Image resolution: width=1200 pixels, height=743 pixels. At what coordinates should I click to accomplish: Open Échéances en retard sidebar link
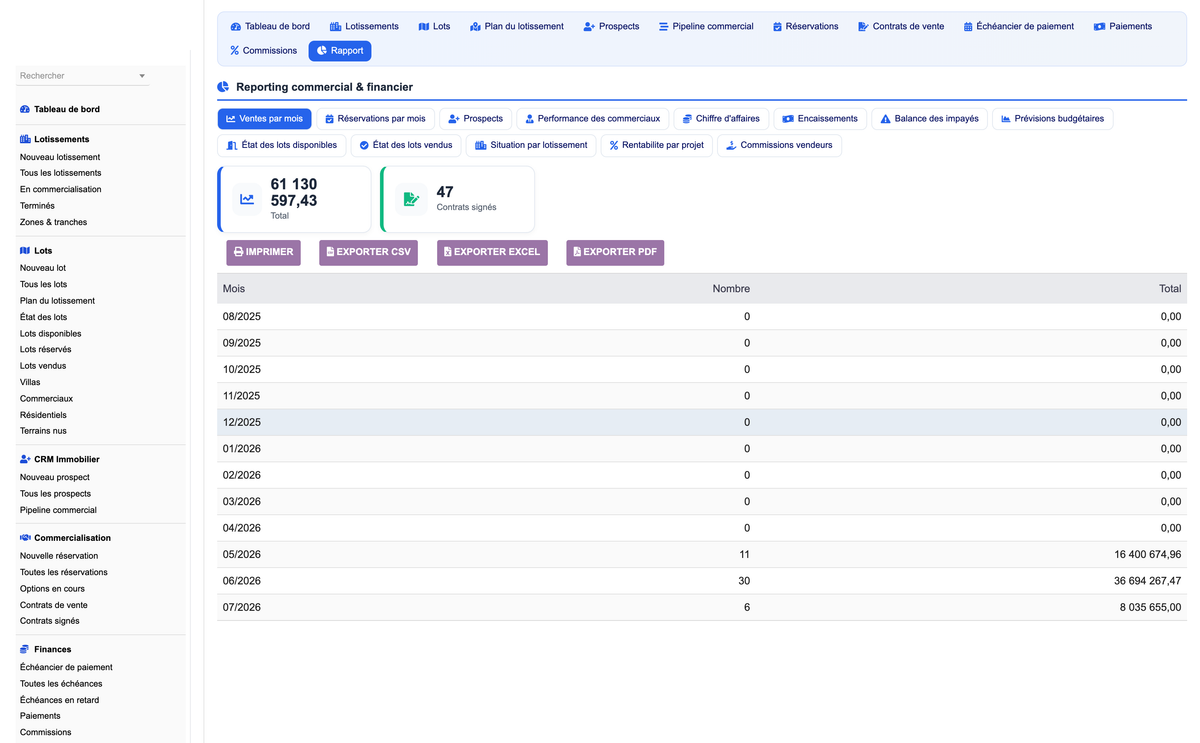pos(60,700)
